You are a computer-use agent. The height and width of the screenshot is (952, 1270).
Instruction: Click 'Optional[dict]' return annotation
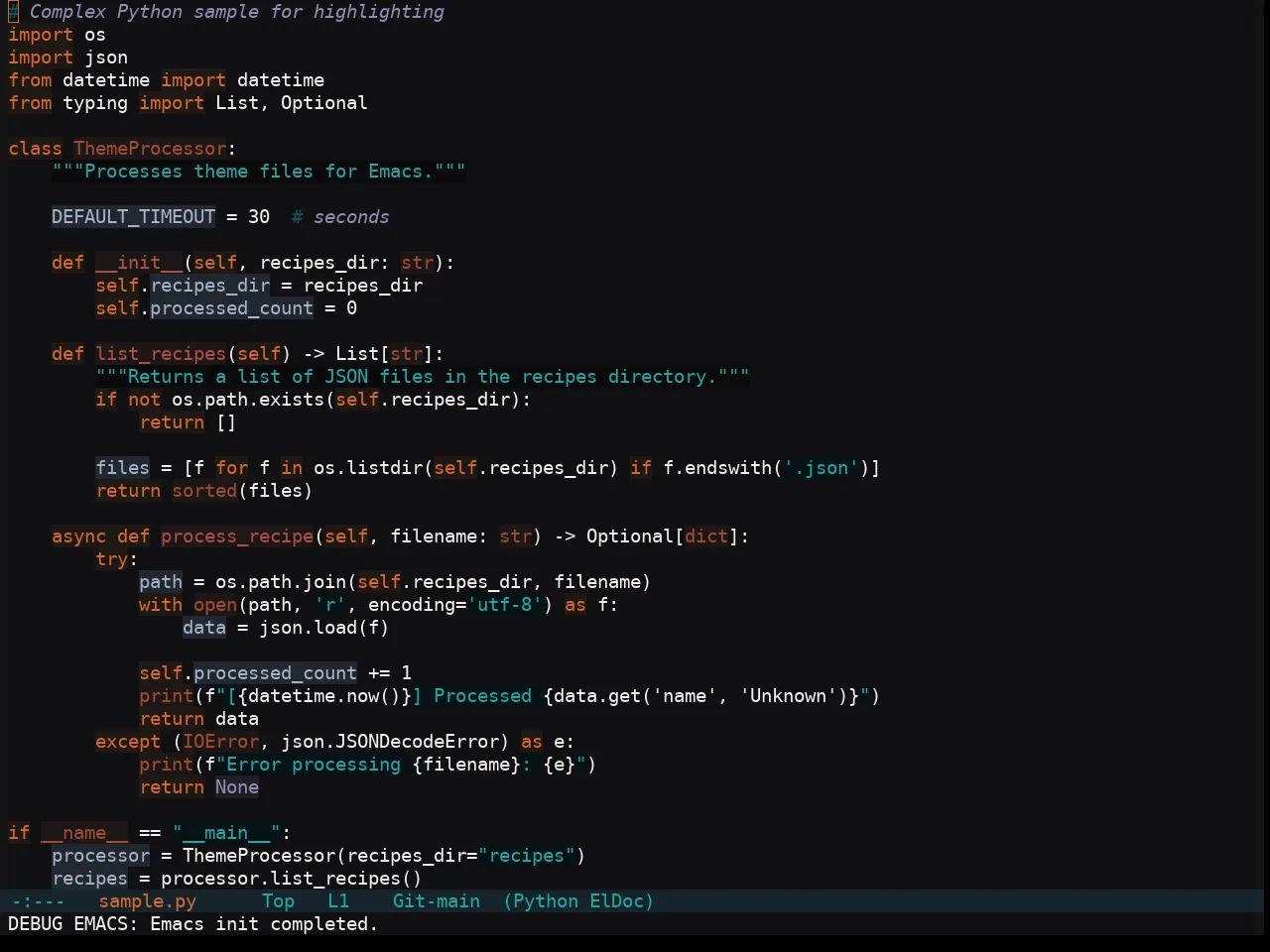[663, 536]
